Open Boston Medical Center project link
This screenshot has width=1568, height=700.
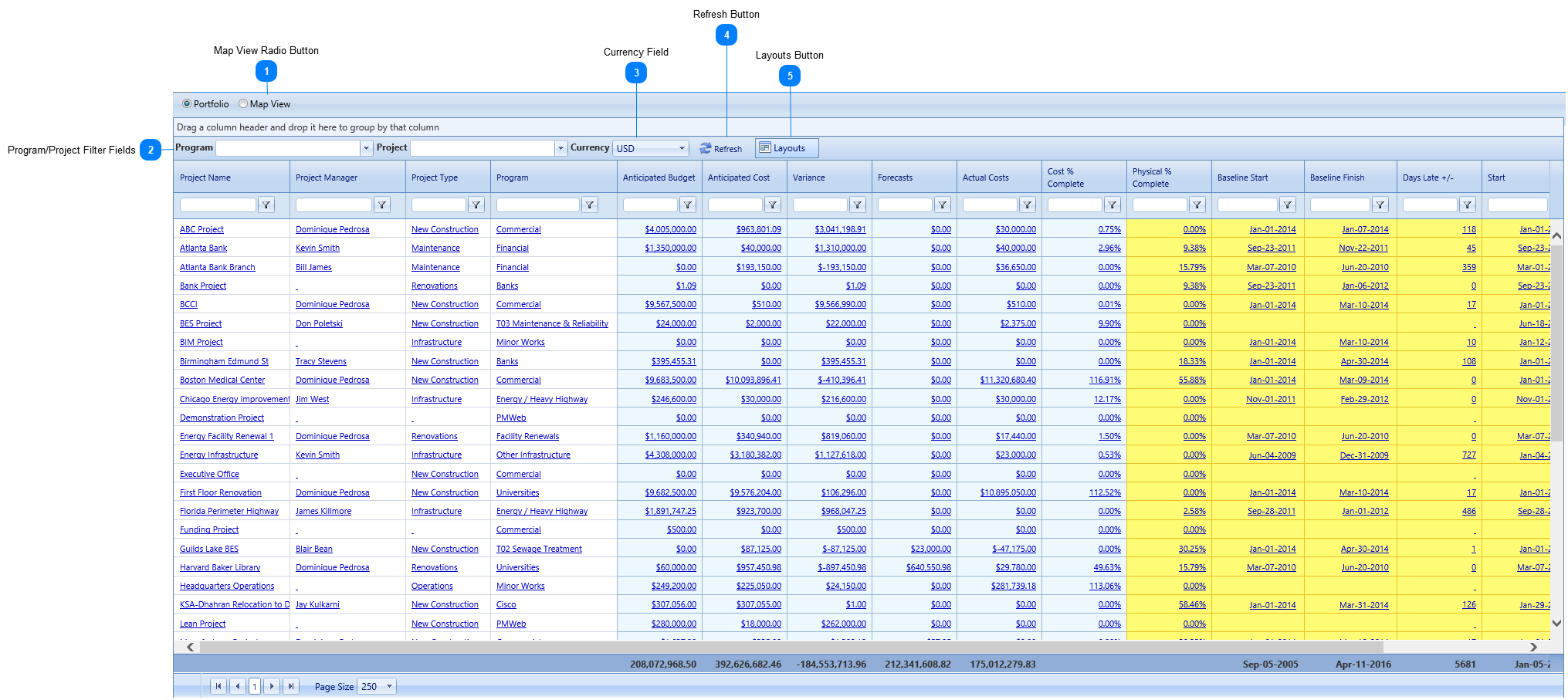tap(222, 380)
